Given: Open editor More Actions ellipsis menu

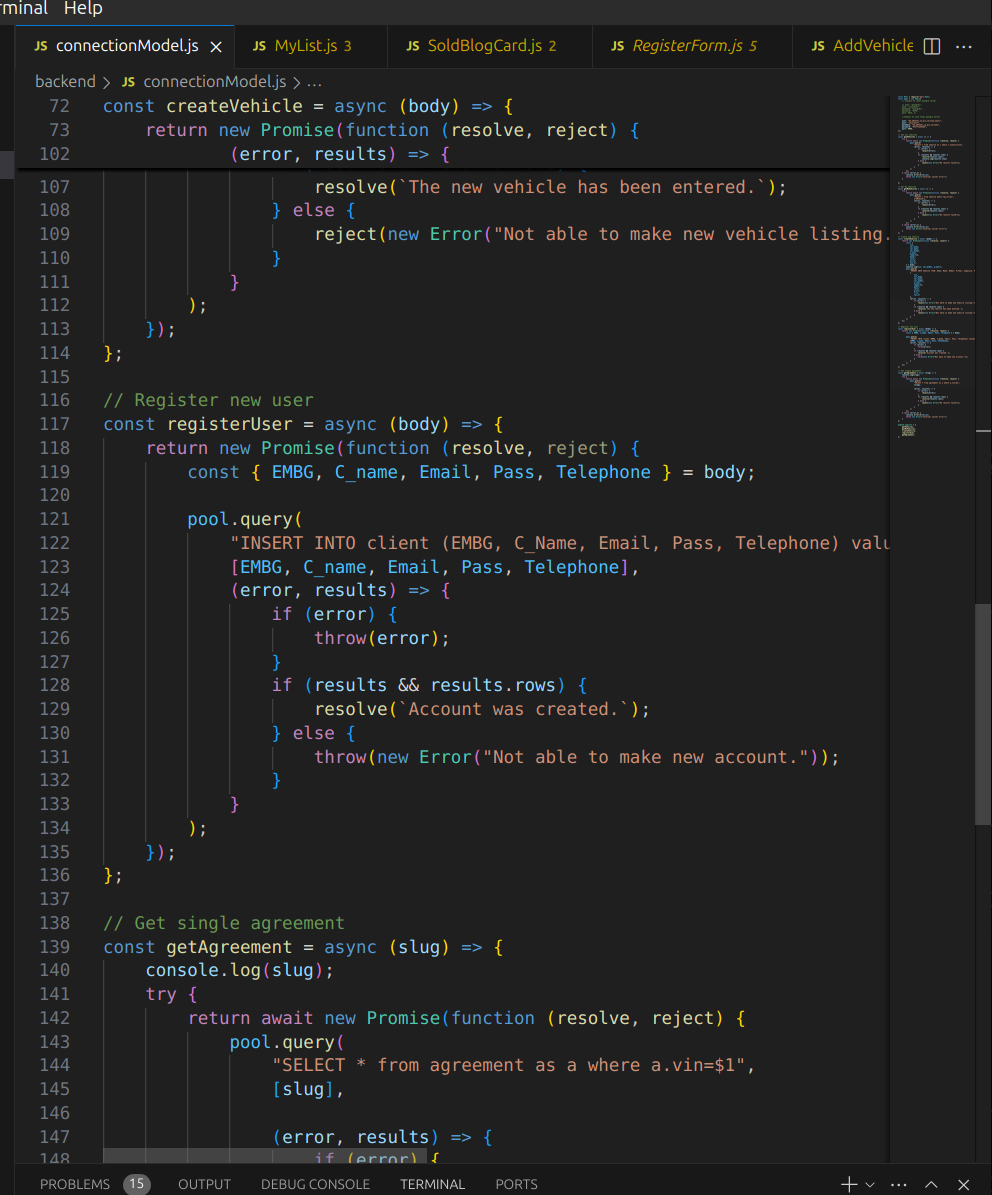Looking at the screenshot, I should point(964,46).
